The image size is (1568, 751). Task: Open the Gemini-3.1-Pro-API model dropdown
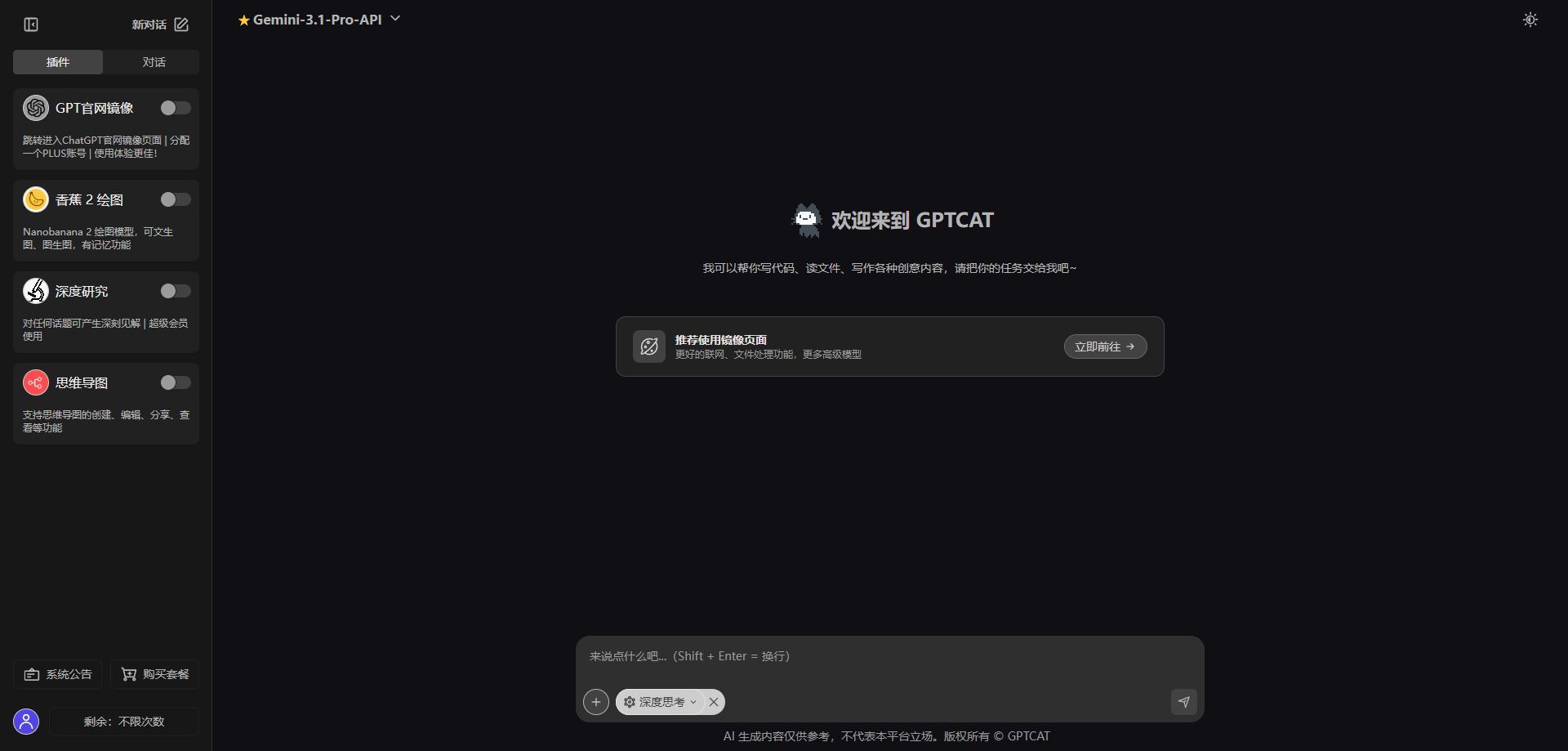coord(319,20)
